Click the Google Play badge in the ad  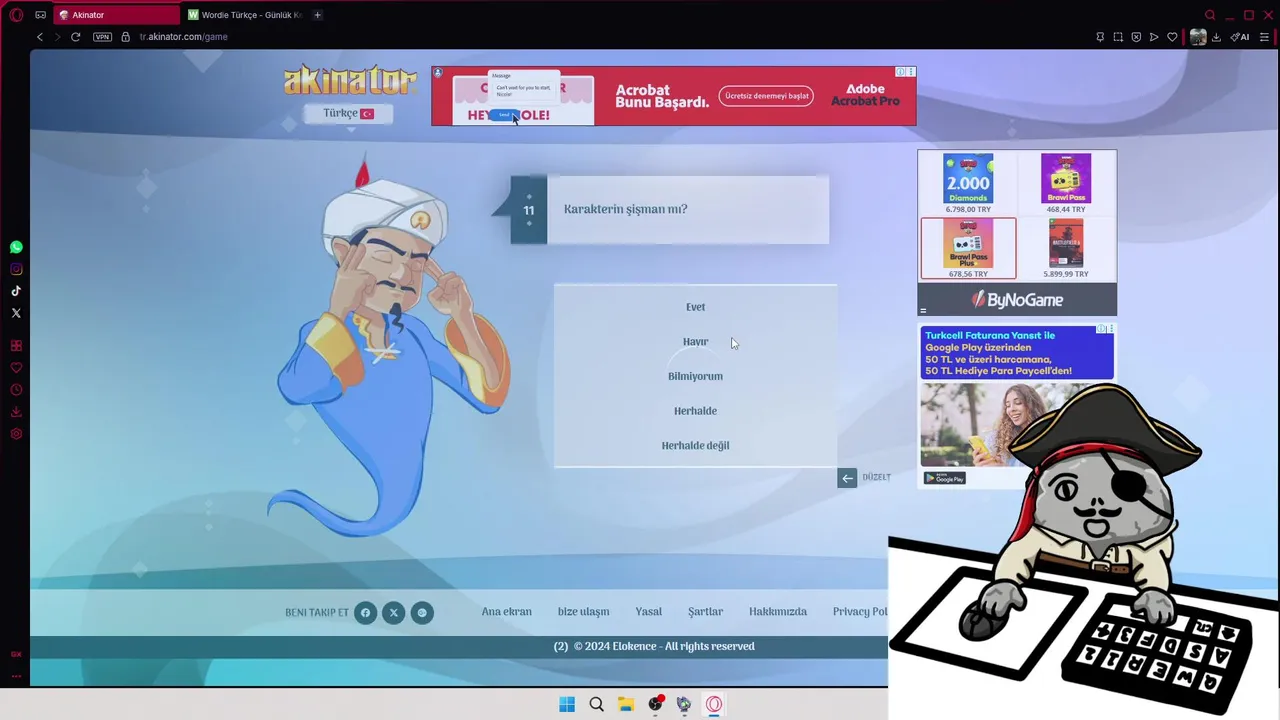(x=944, y=478)
